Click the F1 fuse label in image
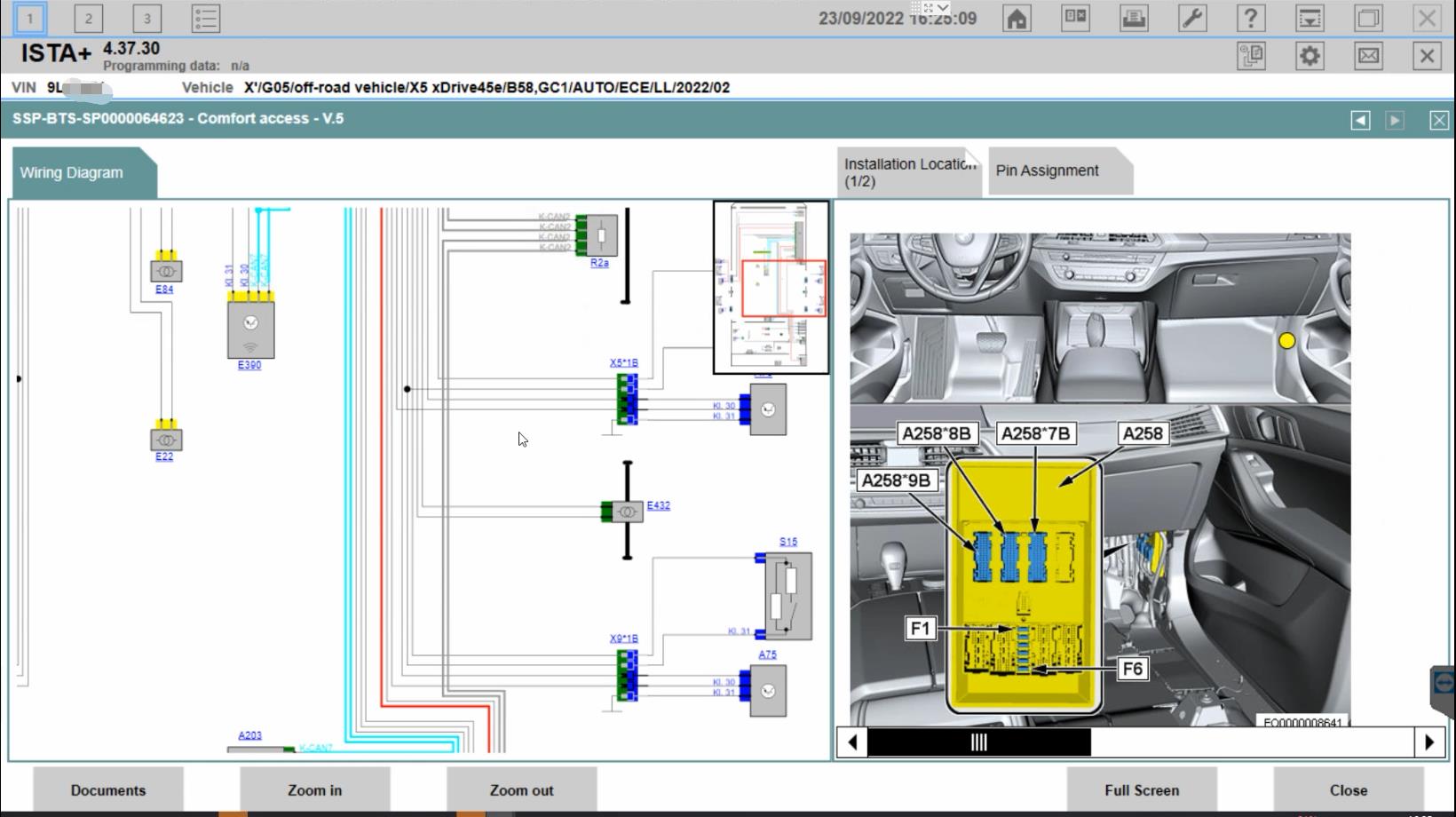Screen dimensions: 1456x817 (920, 629)
